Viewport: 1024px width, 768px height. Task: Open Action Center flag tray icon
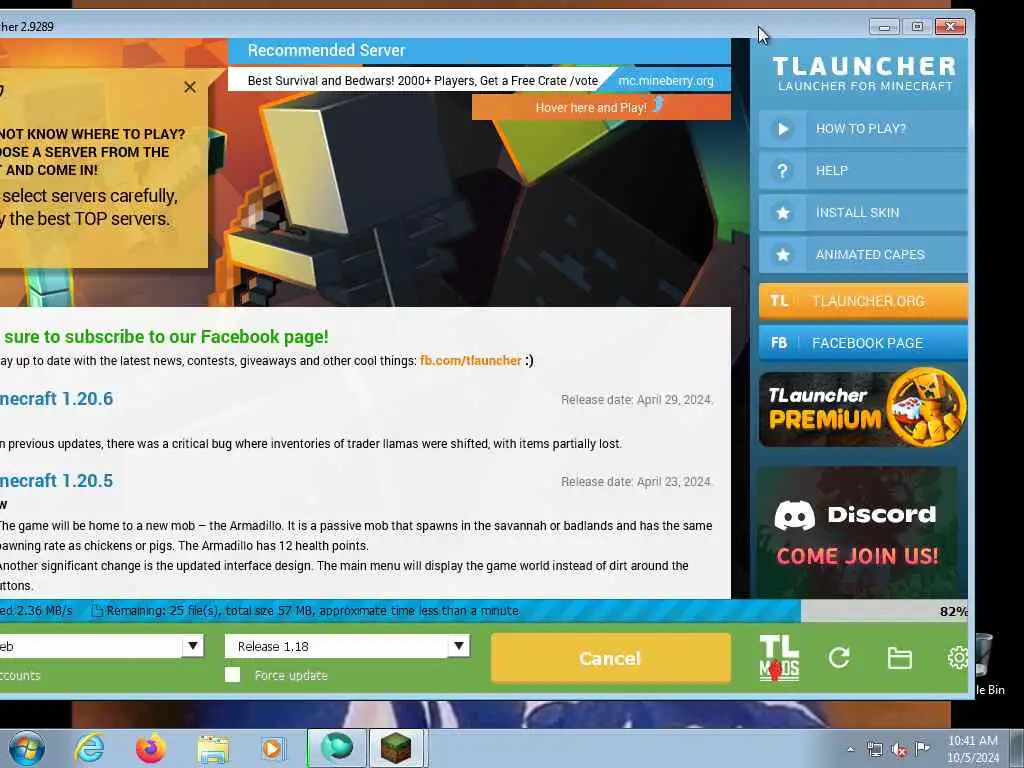point(922,749)
